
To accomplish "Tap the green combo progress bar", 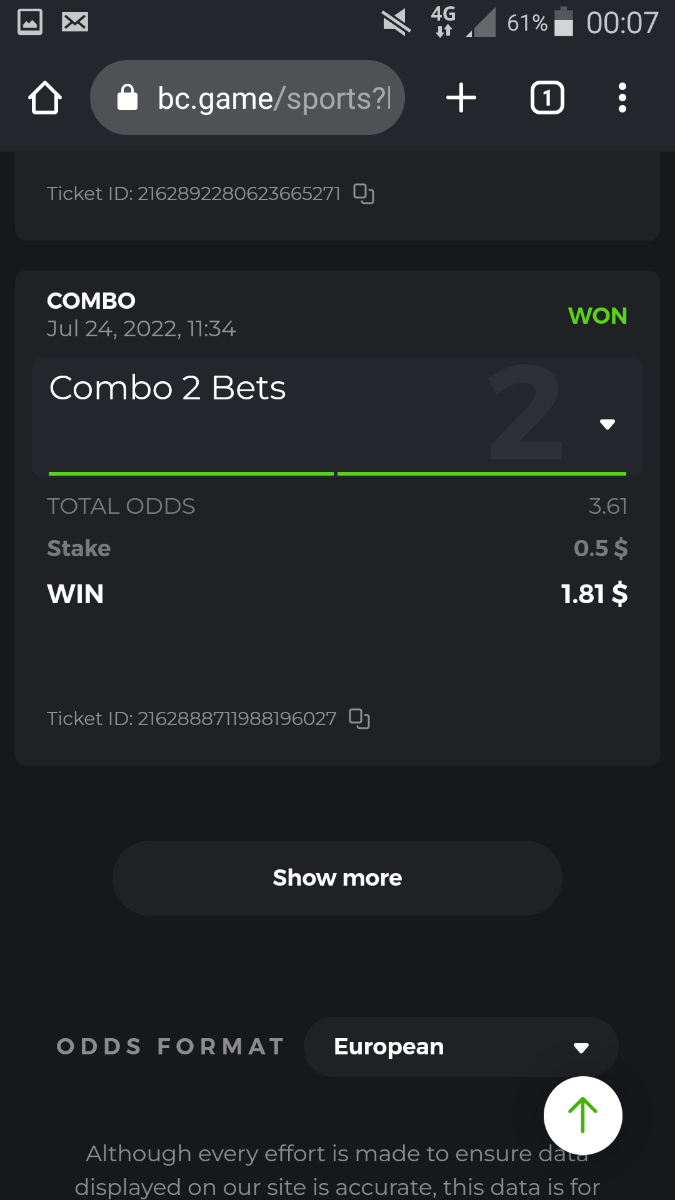I will (337, 473).
